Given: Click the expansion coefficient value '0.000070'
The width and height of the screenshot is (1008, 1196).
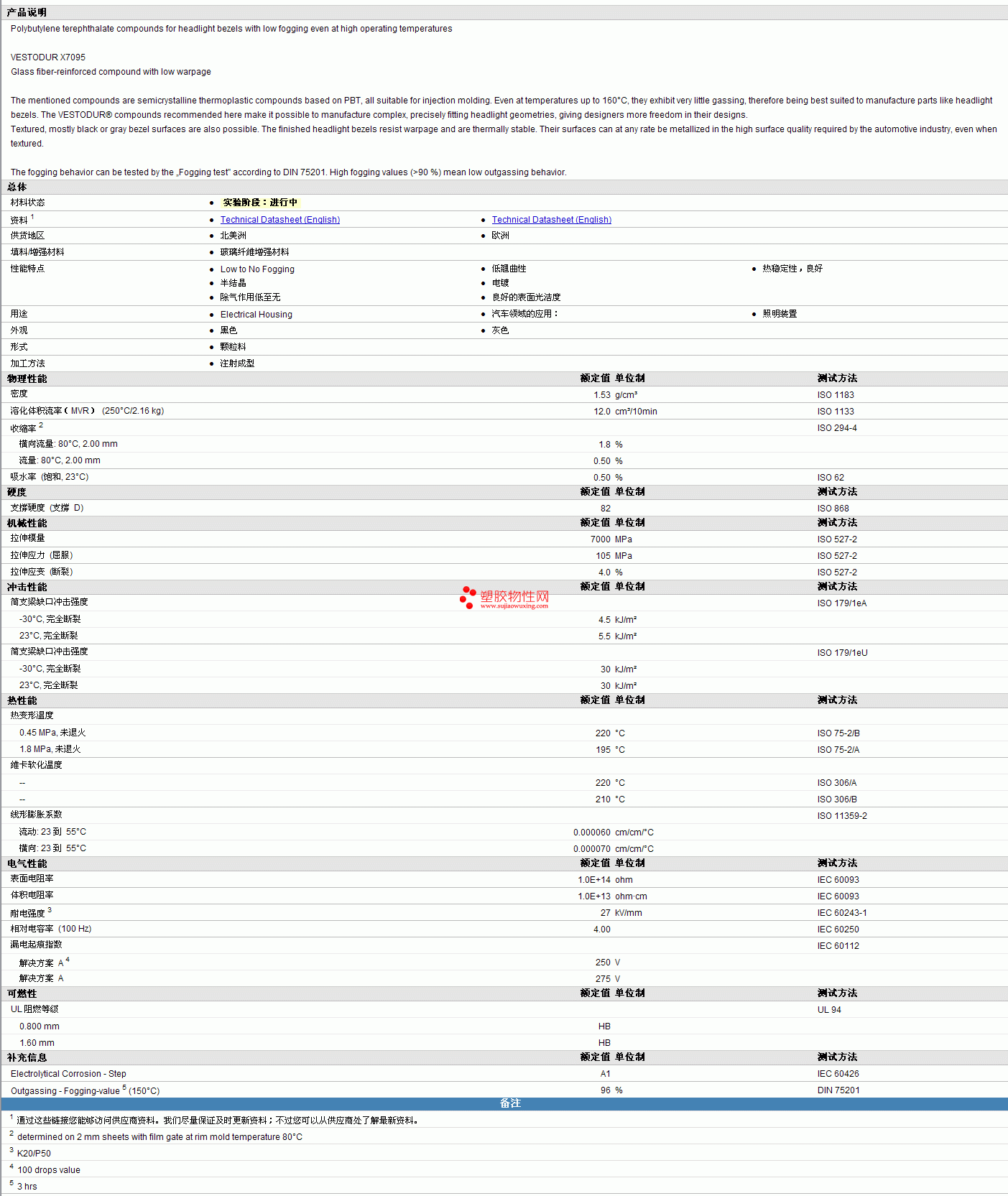Looking at the screenshot, I should coord(592,849).
